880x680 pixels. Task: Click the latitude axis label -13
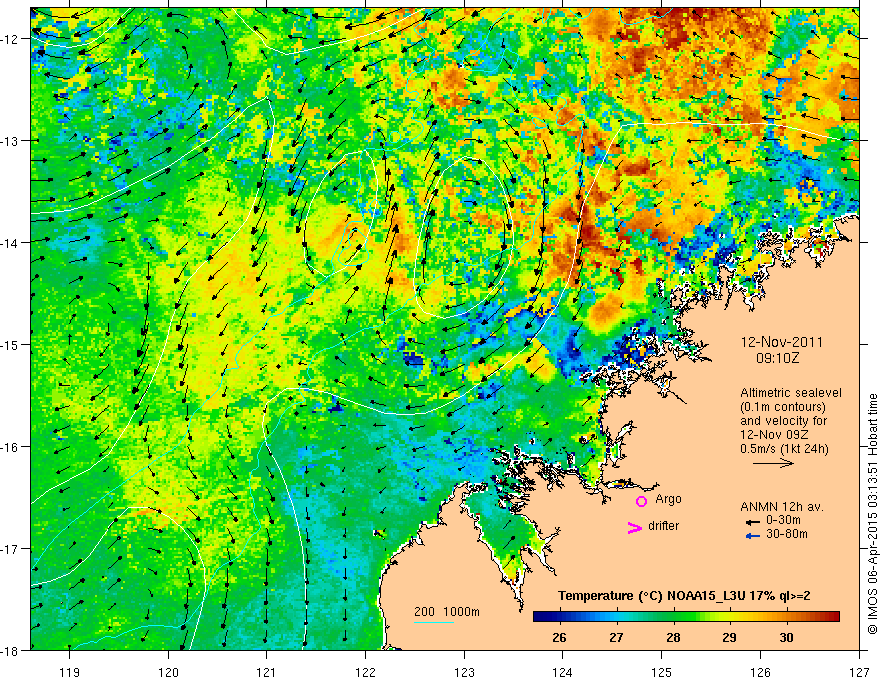(x=11, y=140)
